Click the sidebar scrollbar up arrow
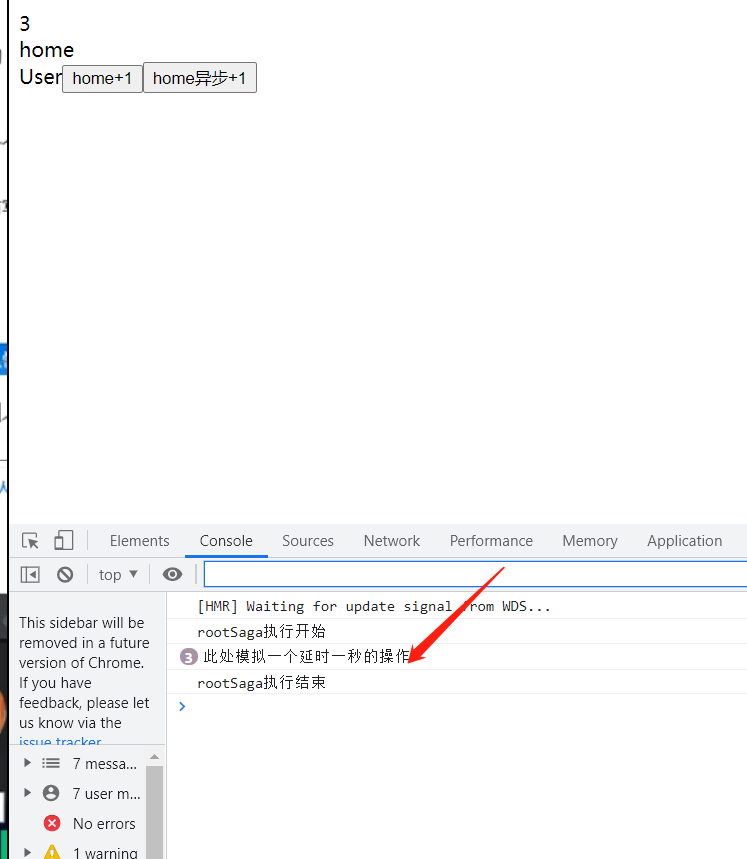The width and height of the screenshot is (747, 859). point(154,757)
